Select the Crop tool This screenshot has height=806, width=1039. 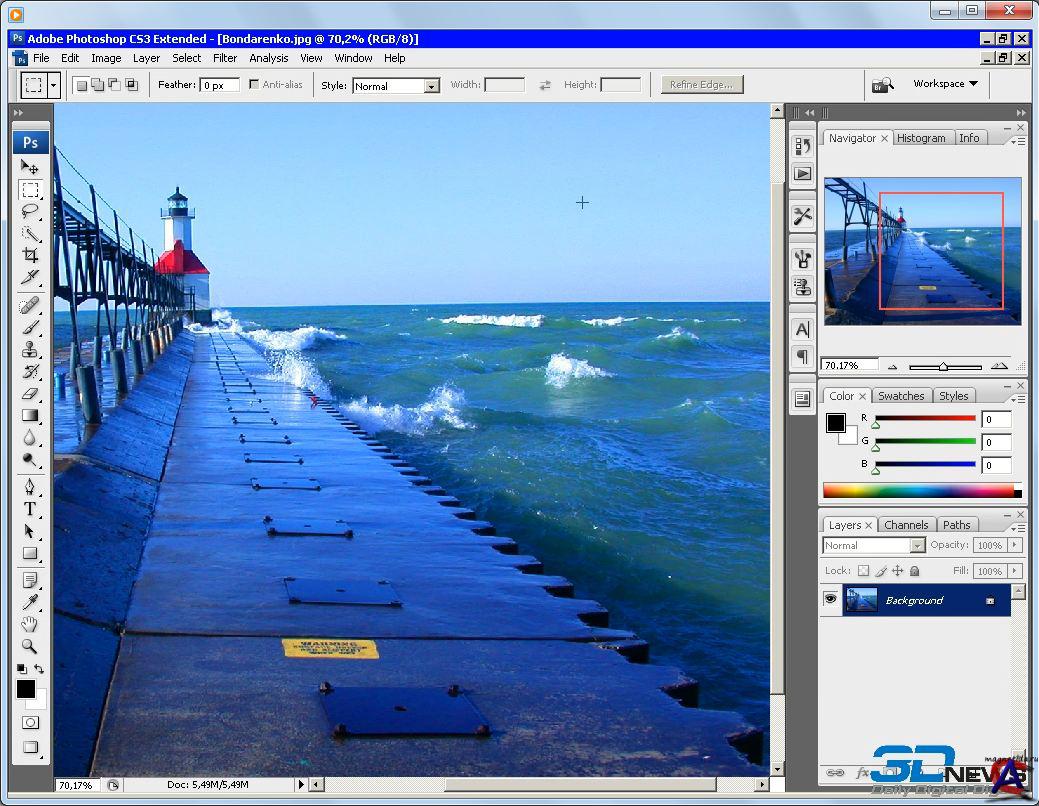(x=30, y=255)
